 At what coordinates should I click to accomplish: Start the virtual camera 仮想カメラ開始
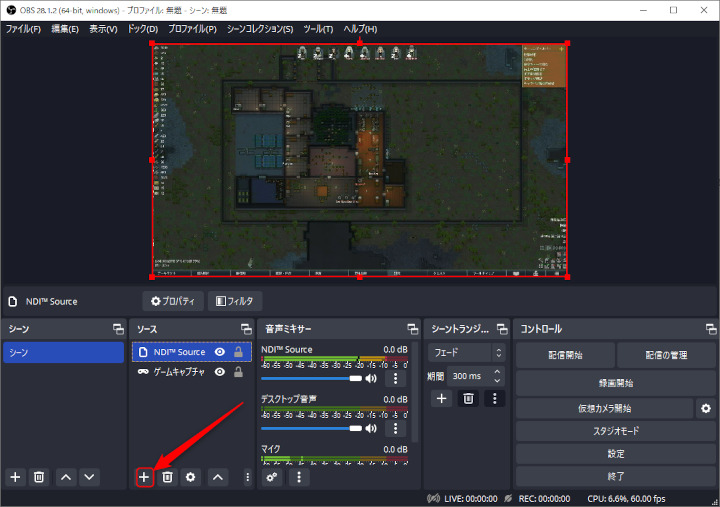[604, 408]
